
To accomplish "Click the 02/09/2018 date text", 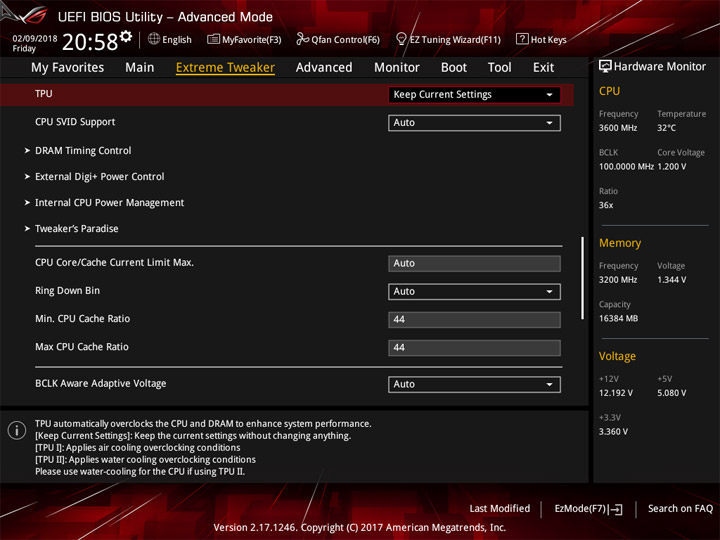I will [34, 39].
